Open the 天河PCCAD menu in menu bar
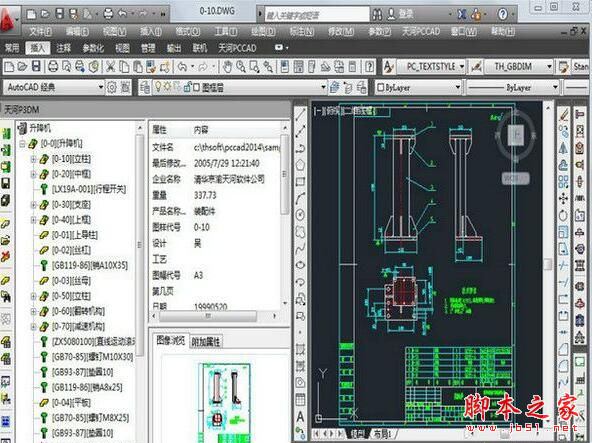592x443 pixels. click(x=421, y=31)
